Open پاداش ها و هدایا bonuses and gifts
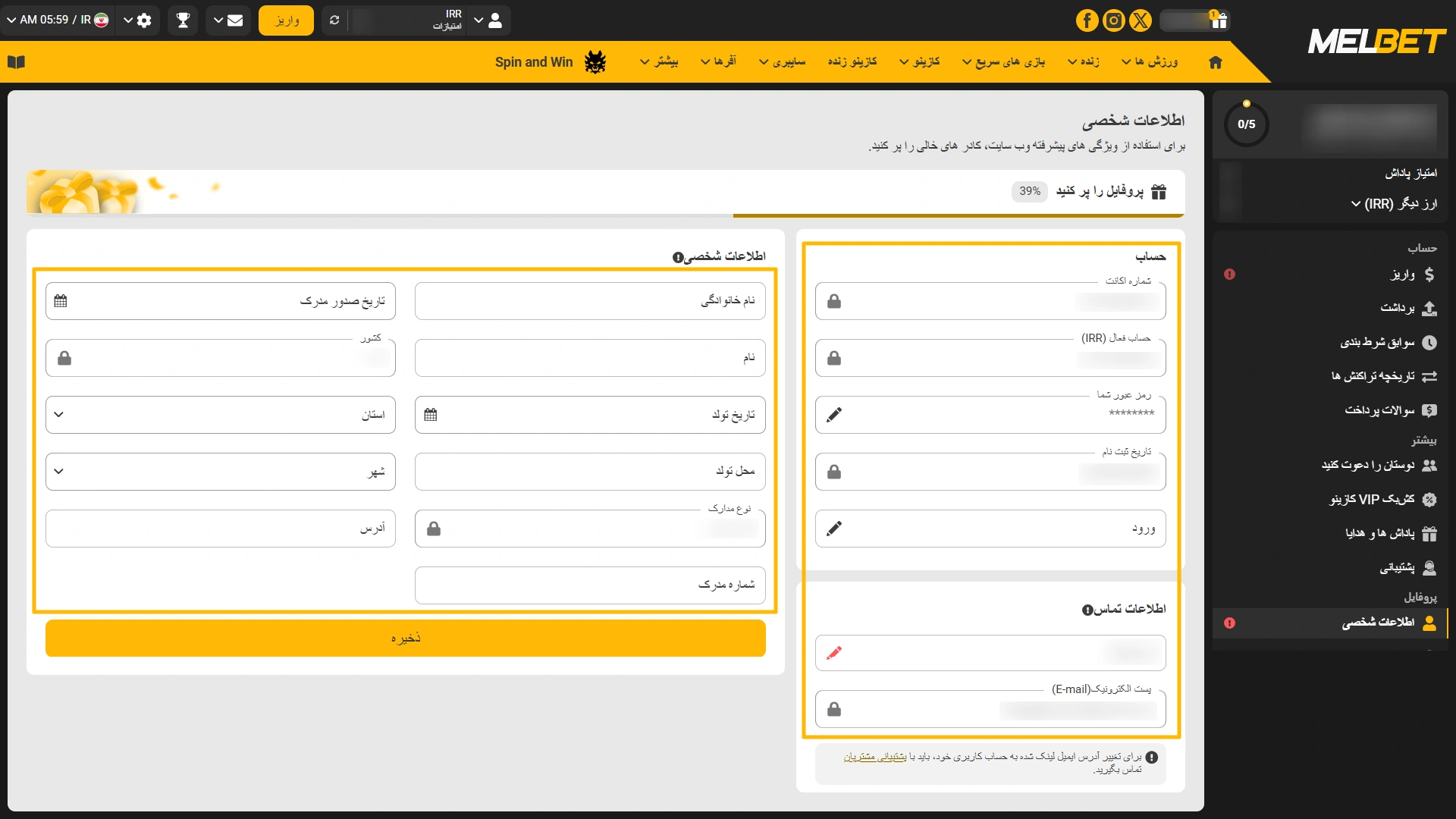Image resolution: width=1456 pixels, height=819 pixels. (1331, 533)
